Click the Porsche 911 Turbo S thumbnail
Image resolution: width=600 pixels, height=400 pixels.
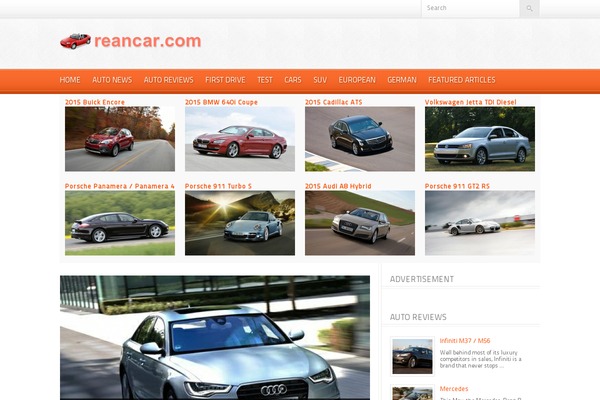[240, 223]
